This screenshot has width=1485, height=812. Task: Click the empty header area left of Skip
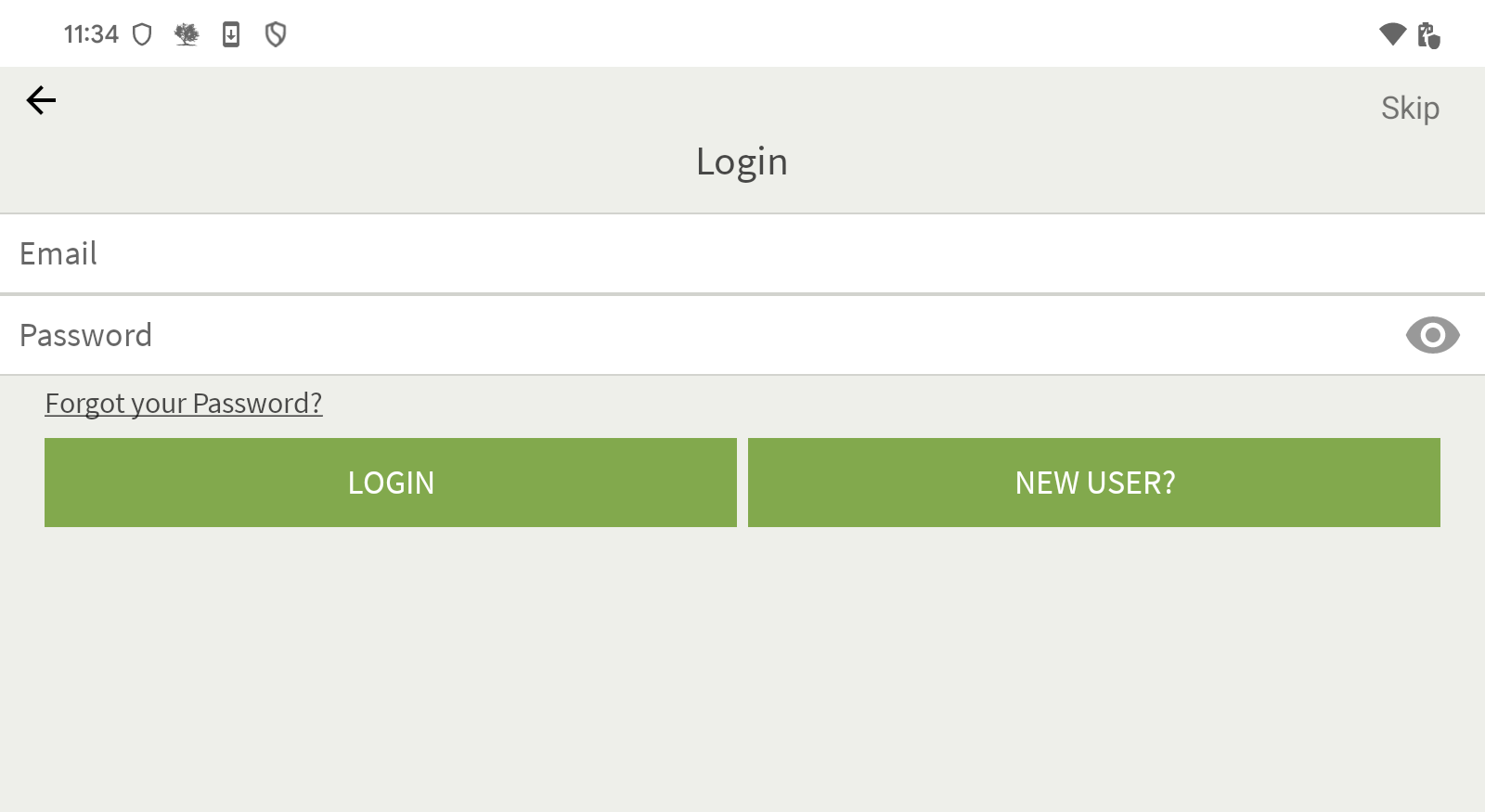pos(1114,107)
